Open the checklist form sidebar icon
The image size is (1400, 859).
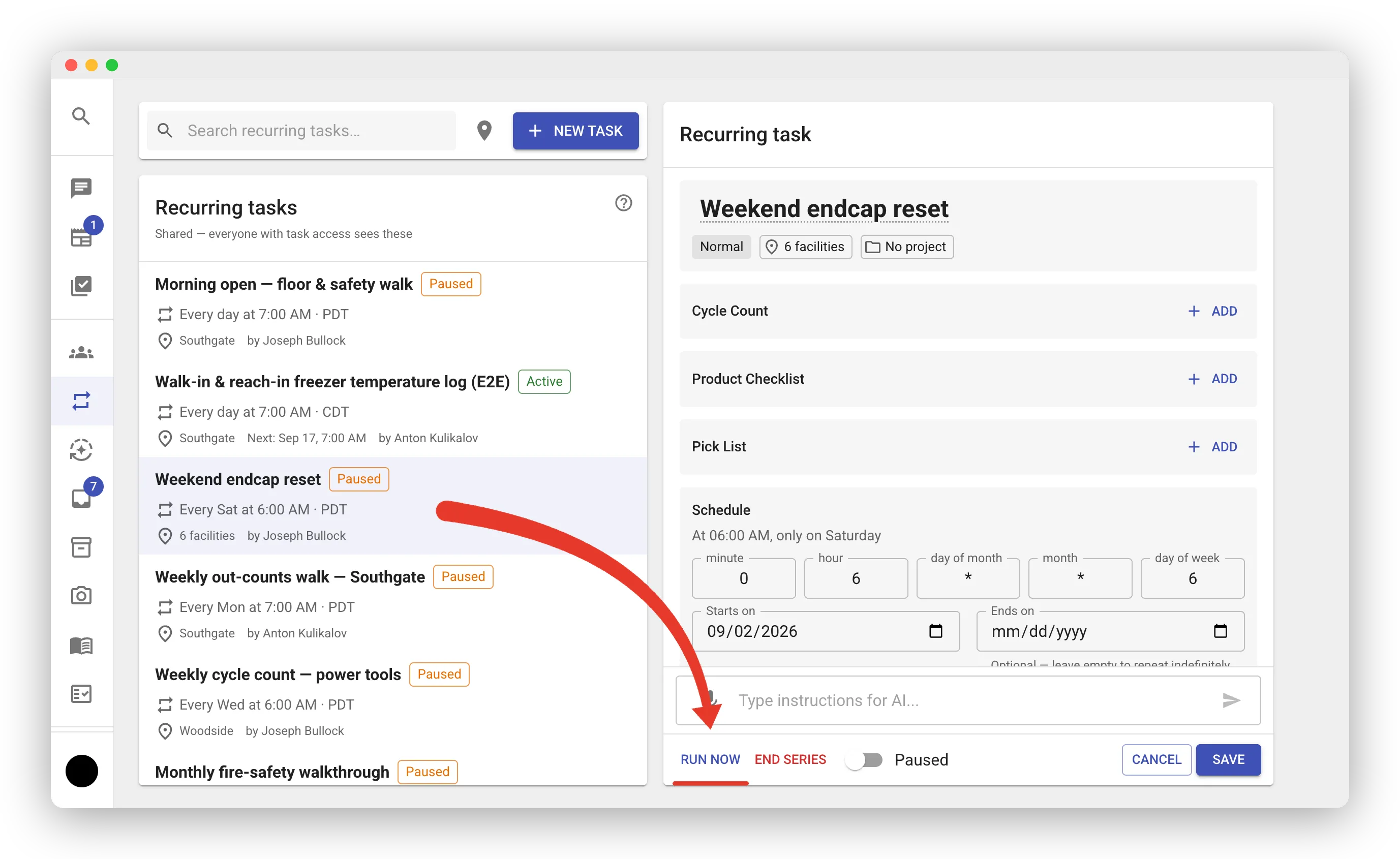(x=81, y=694)
